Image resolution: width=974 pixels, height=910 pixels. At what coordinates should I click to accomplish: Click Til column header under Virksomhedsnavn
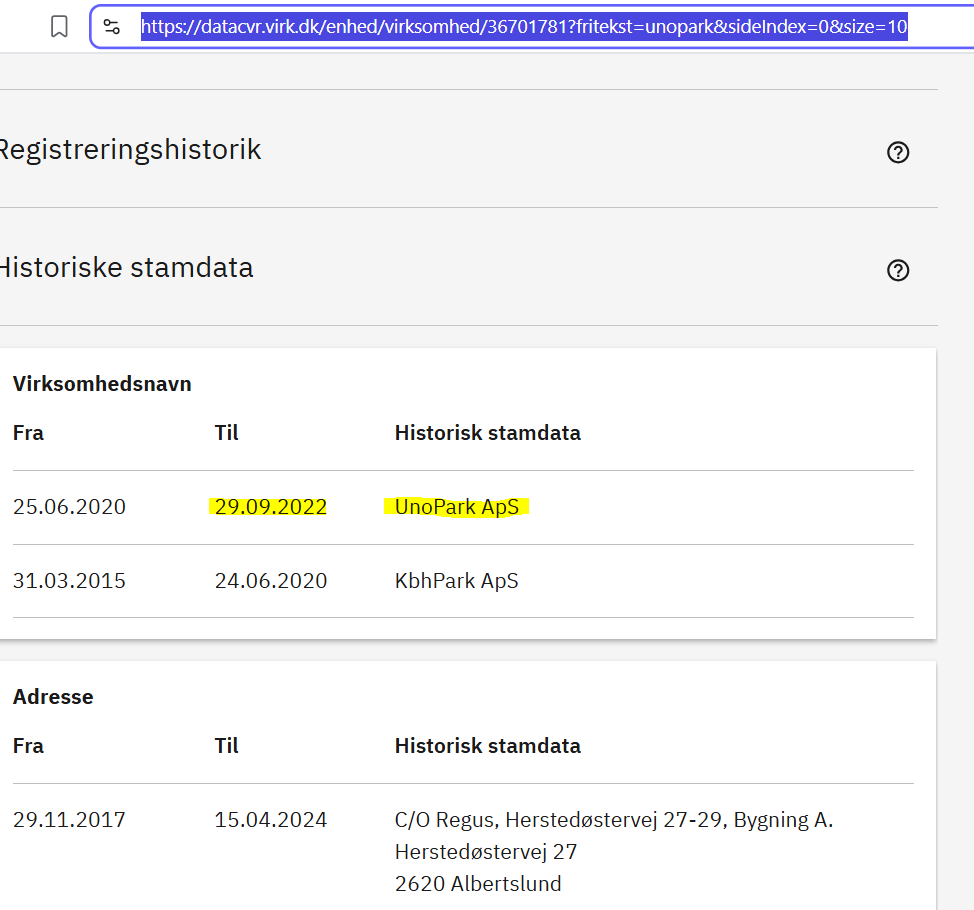(x=226, y=433)
